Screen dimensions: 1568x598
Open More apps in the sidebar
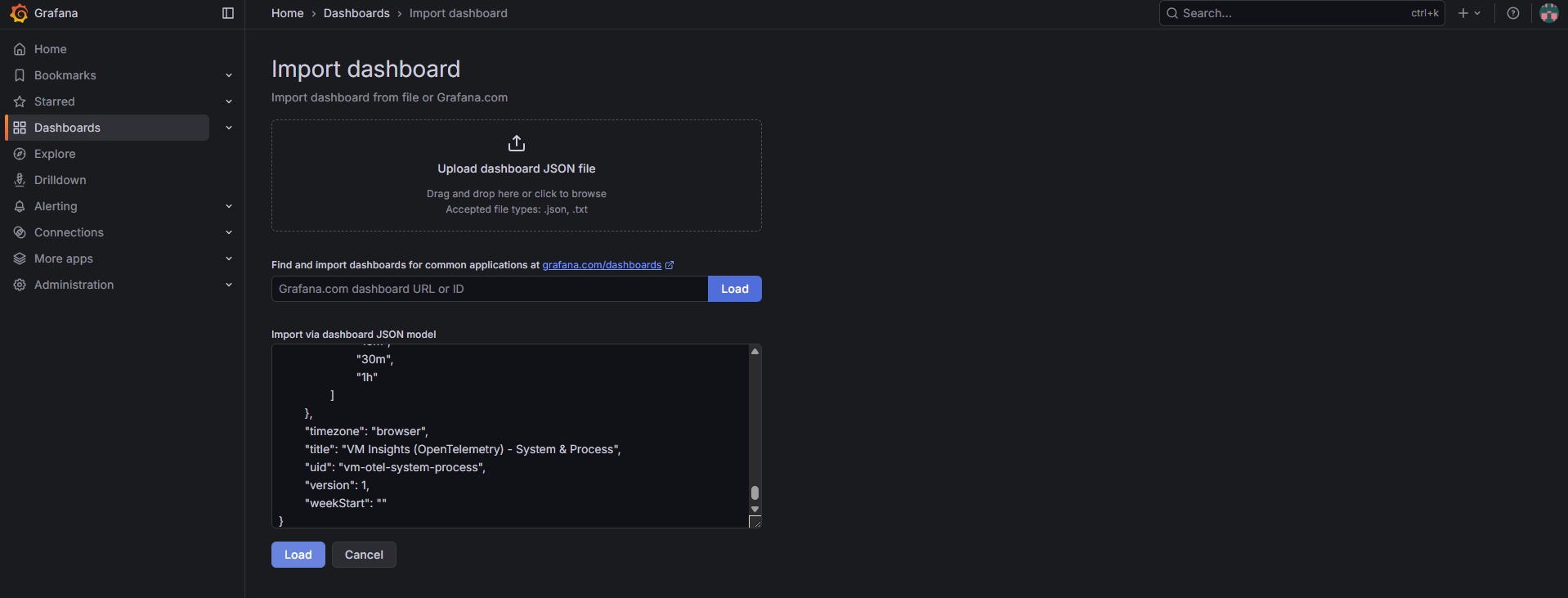click(64, 259)
